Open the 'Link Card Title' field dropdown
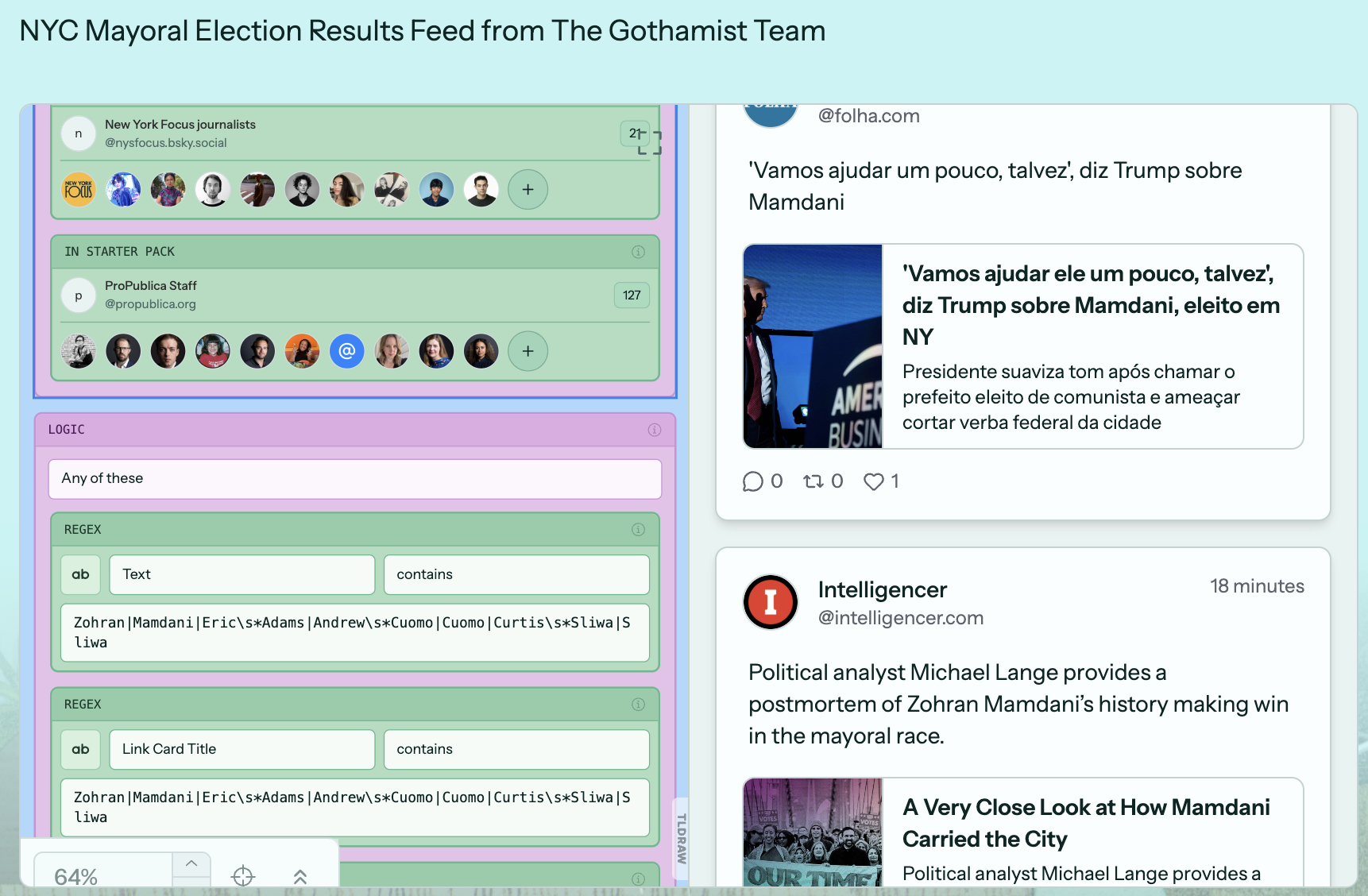The height and width of the screenshot is (896, 1368). [x=242, y=749]
